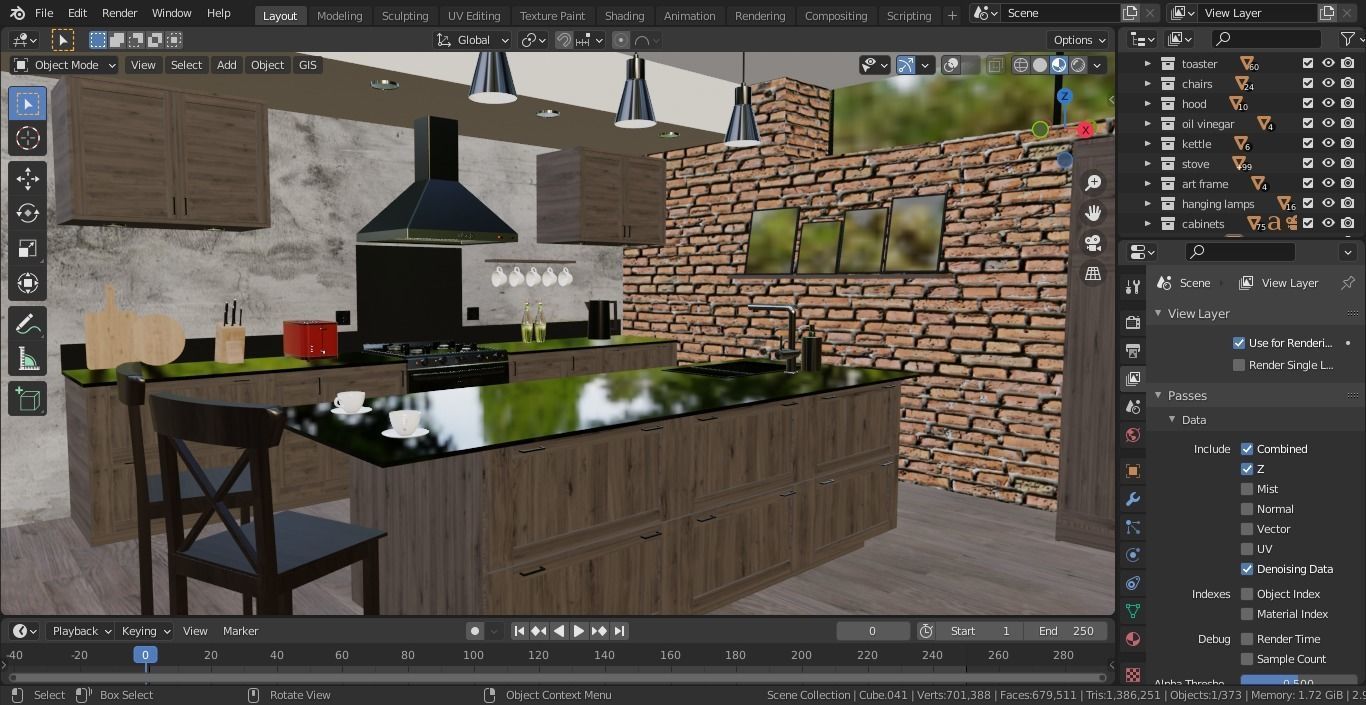The width and height of the screenshot is (1366, 705).
Task: Open the Output properties tab
Action: coord(1132,351)
